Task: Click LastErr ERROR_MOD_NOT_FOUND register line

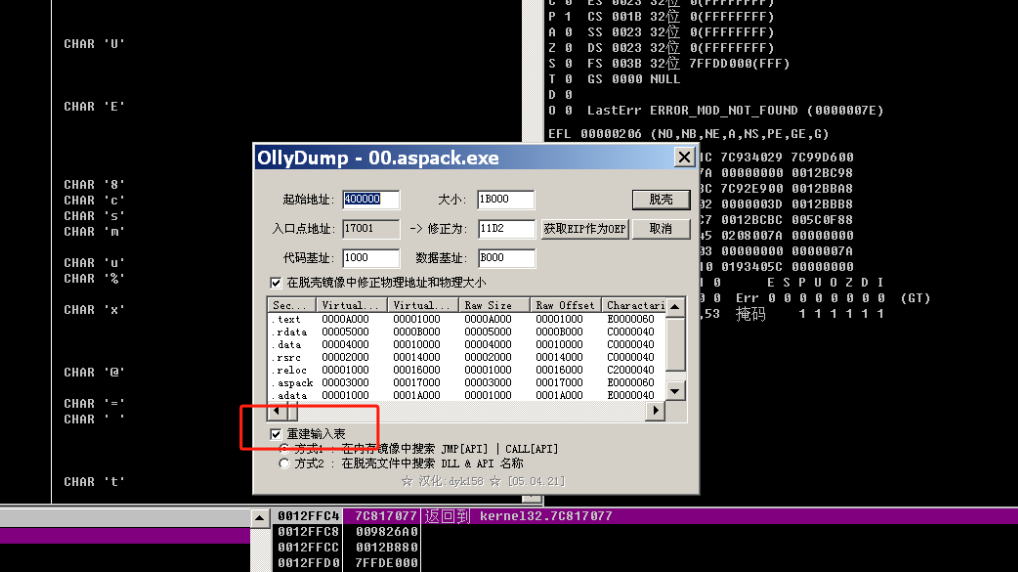Action: (x=716, y=110)
